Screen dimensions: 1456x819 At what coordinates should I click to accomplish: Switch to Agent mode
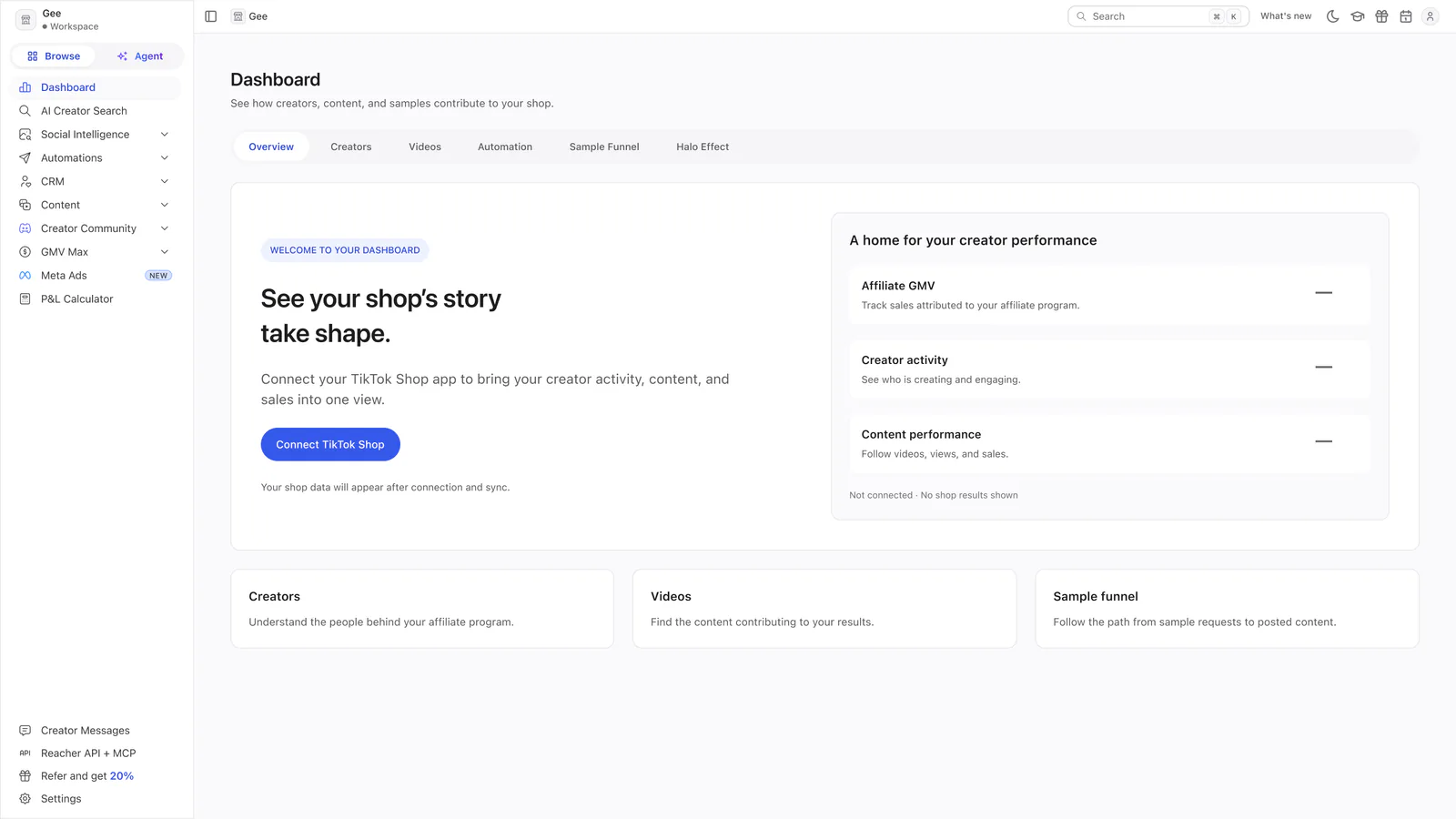pos(140,56)
